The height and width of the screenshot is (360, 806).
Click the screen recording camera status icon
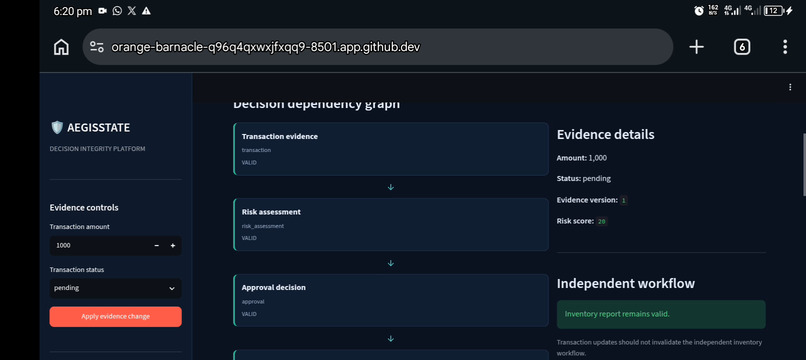click(x=102, y=11)
